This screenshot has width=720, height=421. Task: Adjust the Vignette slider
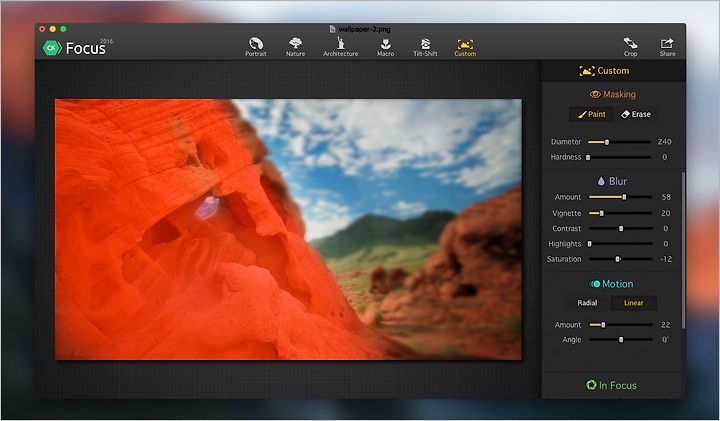tap(620, 213)
